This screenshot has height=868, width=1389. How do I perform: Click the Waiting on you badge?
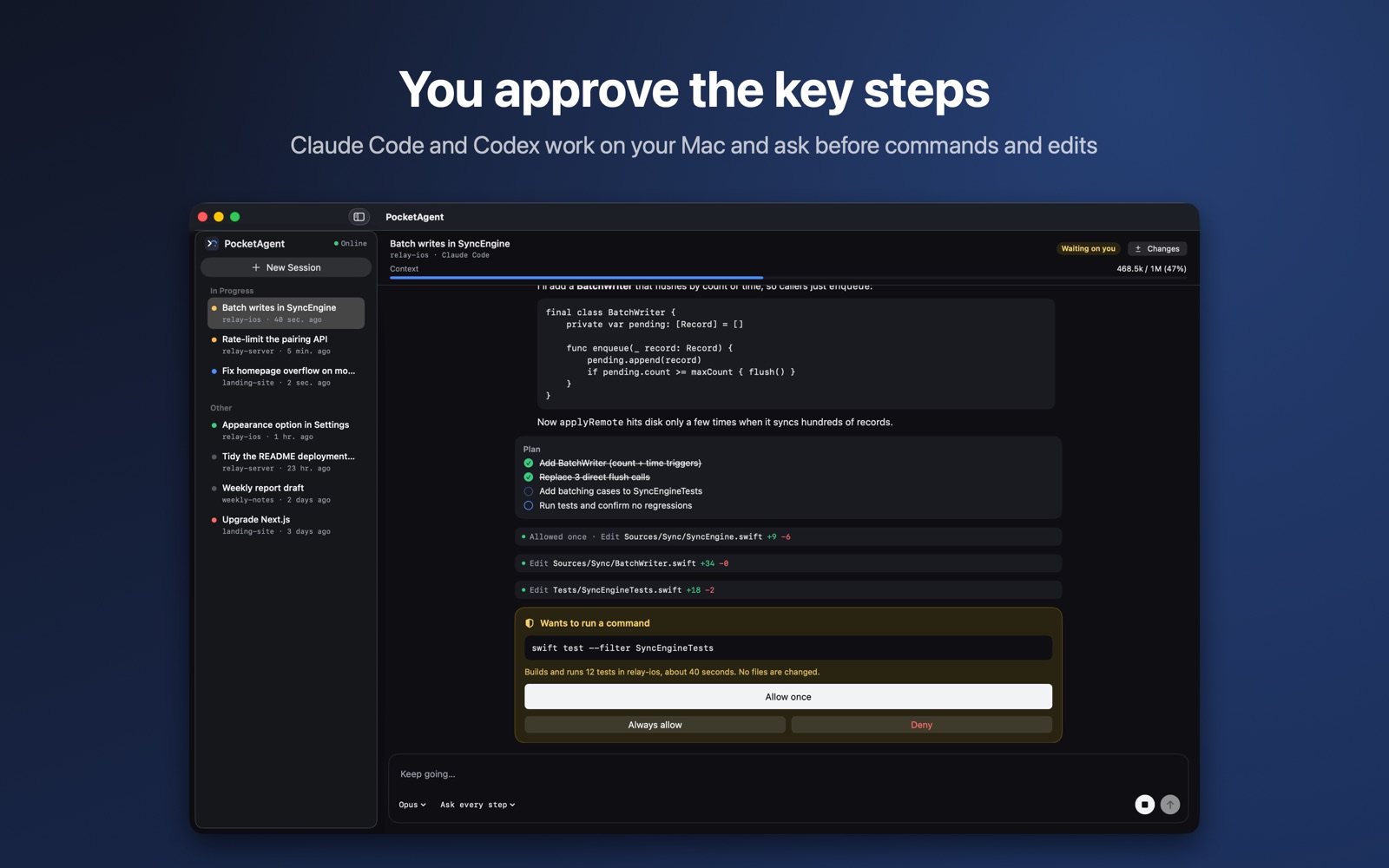[x=1088, y=249]
